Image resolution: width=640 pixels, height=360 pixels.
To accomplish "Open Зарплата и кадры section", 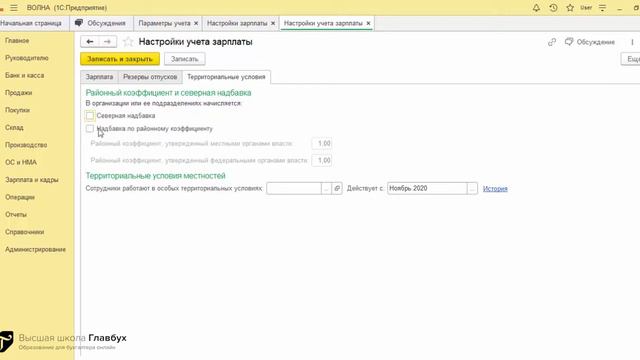I will click(x=32, y=180).
